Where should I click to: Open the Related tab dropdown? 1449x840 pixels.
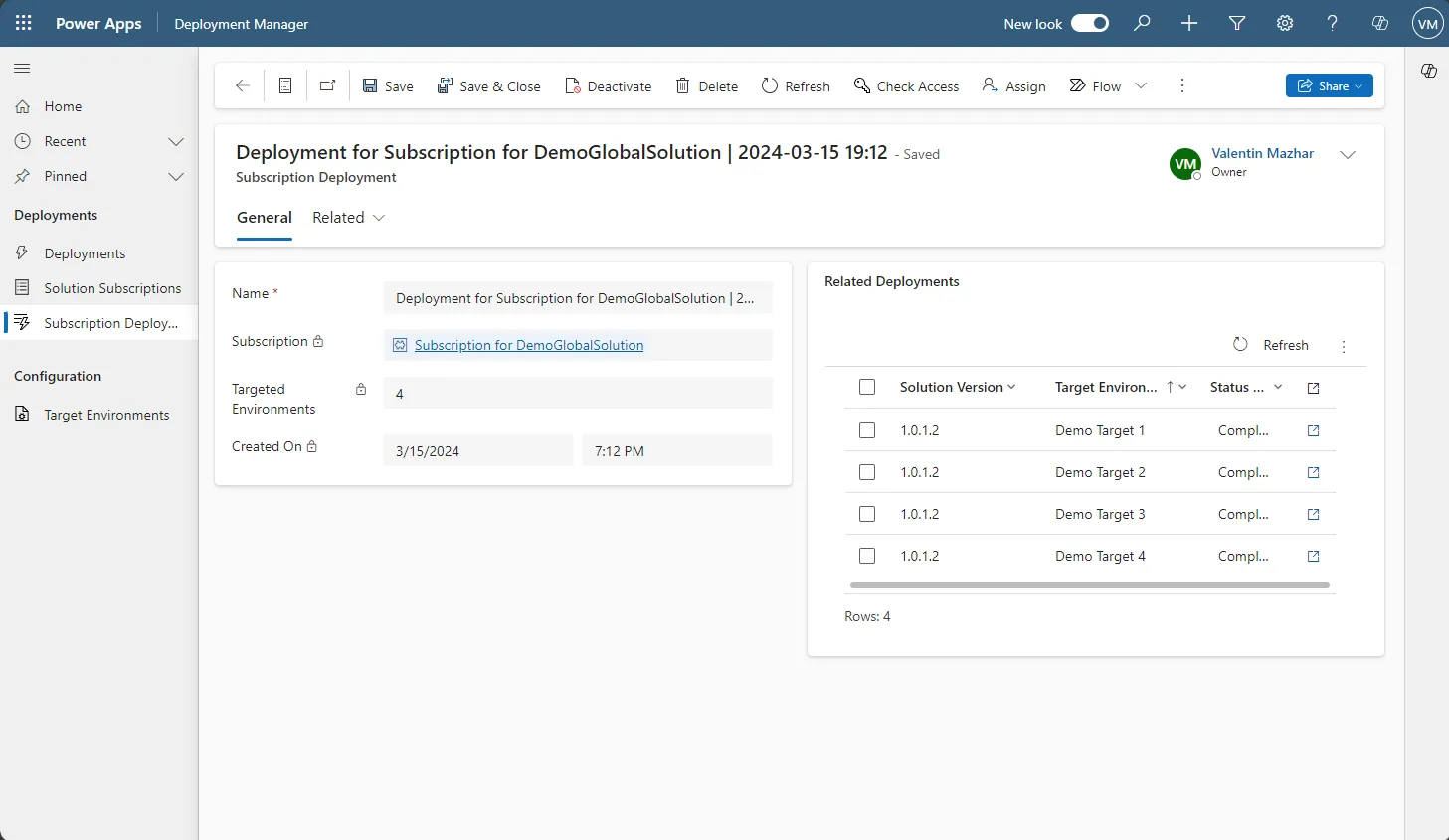(348, 218)
